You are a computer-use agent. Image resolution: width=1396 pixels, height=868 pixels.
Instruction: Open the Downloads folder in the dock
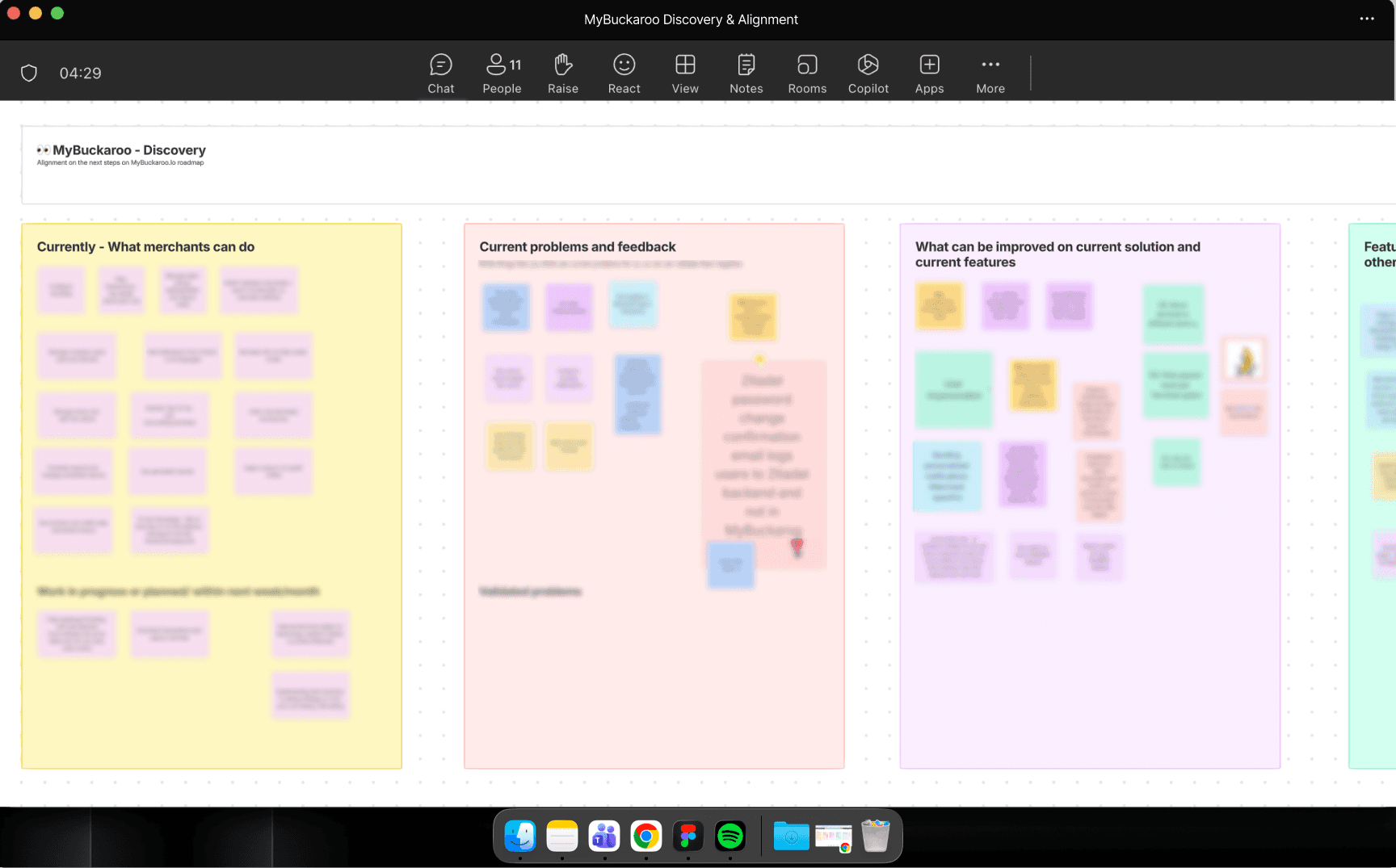point(791,837)
